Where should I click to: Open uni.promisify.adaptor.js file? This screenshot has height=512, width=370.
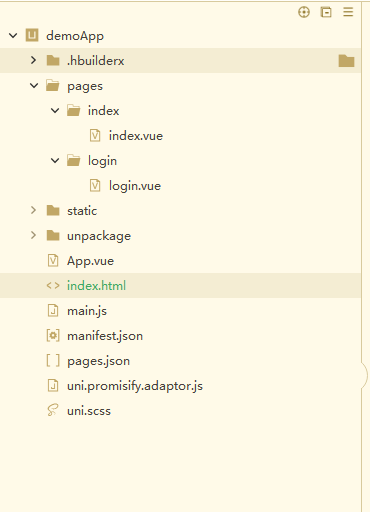[135, 386]
